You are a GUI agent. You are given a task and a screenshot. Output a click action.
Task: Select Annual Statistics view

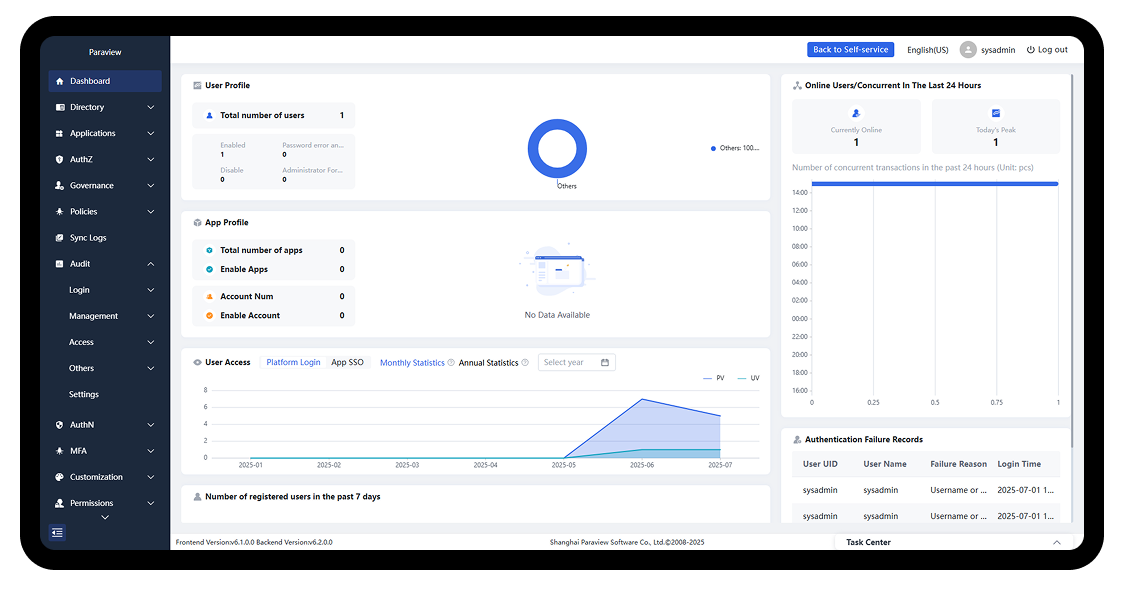(488, 363)
